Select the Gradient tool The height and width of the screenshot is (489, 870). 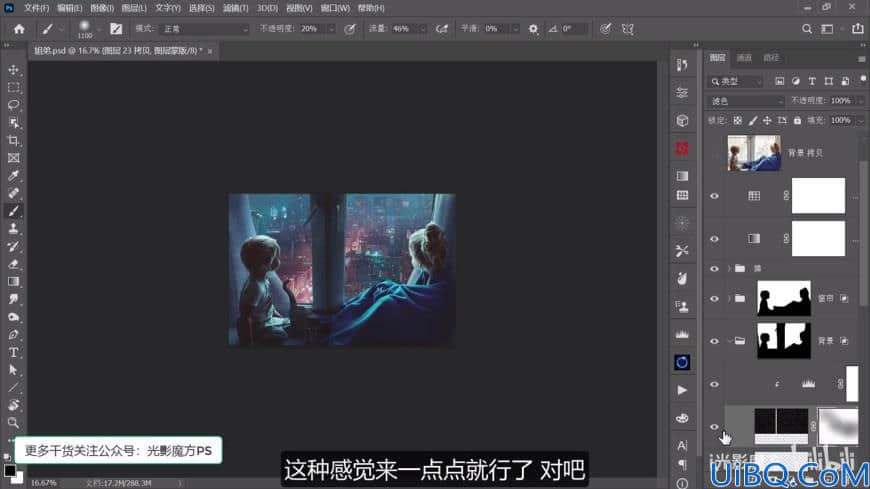point(13,281)
